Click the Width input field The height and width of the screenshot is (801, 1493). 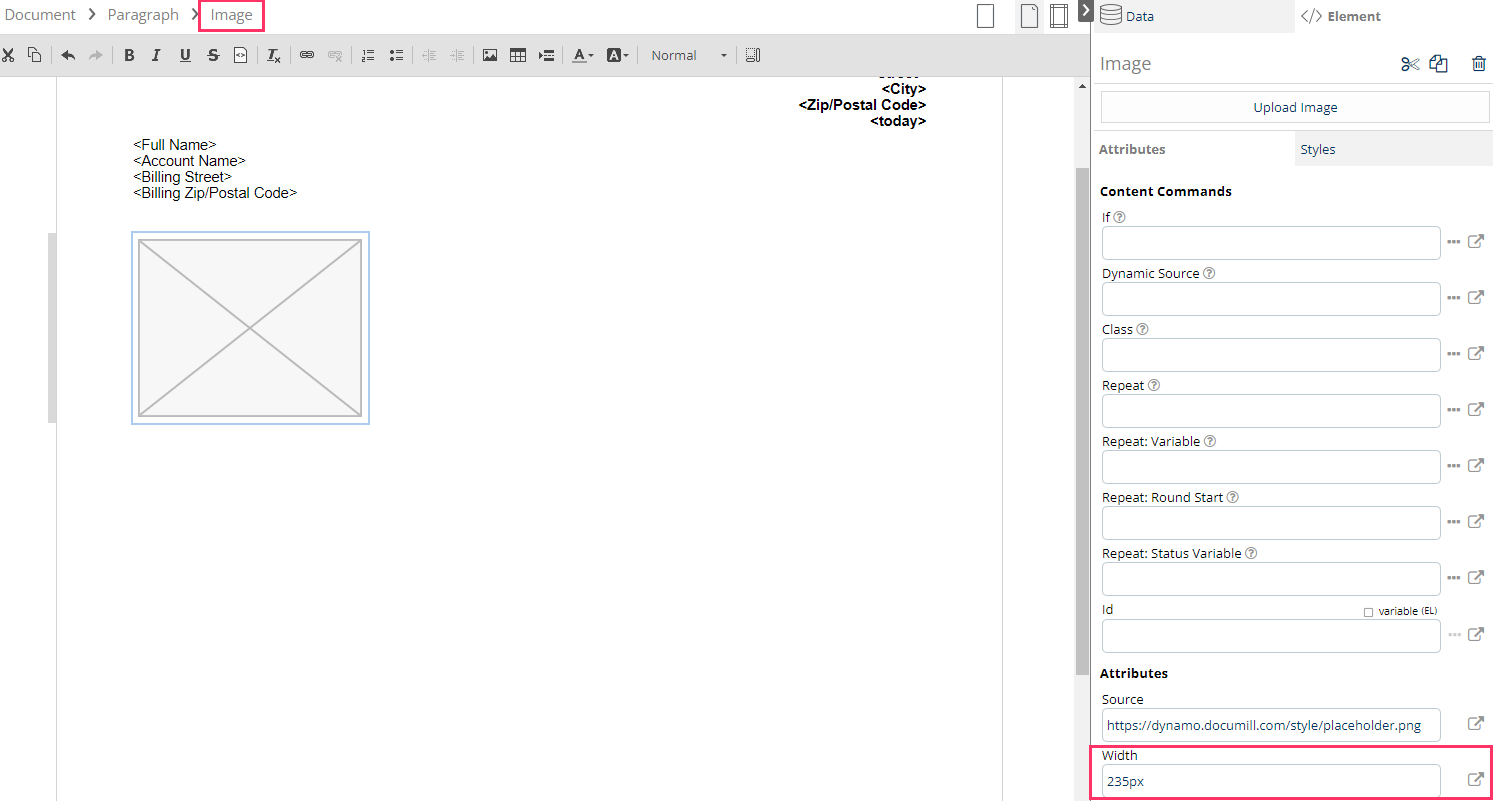[x=1270, y=781]
